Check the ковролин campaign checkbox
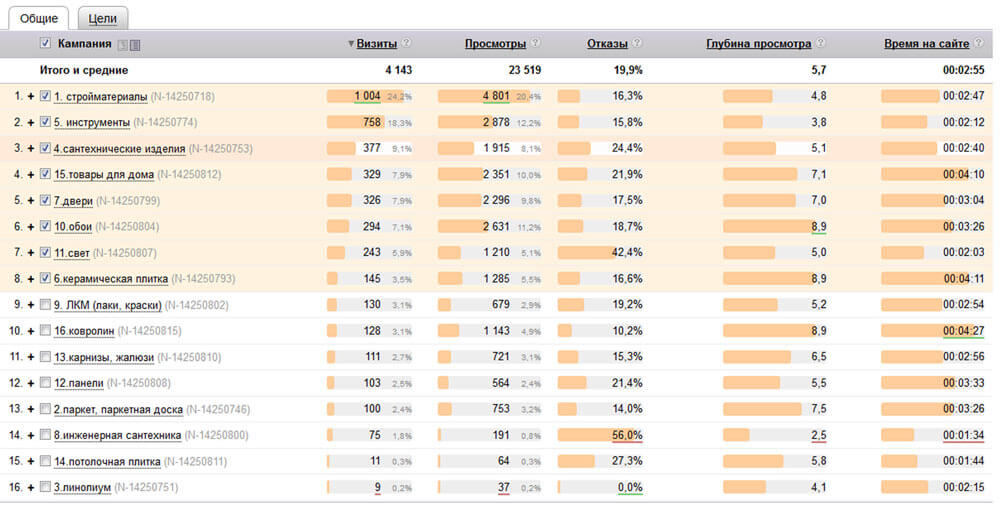Viewport: 1000px width, 514px height. (x=45, y=331)
